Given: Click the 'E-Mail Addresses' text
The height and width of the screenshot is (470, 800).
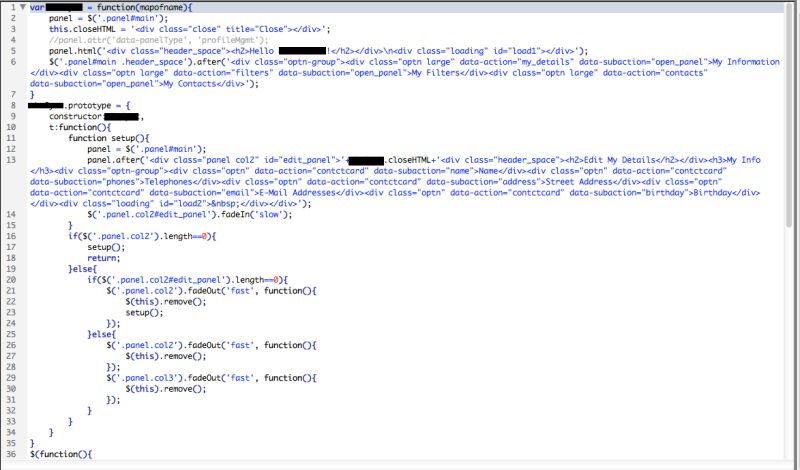Looking at the screenshot, I should [295, 192].
